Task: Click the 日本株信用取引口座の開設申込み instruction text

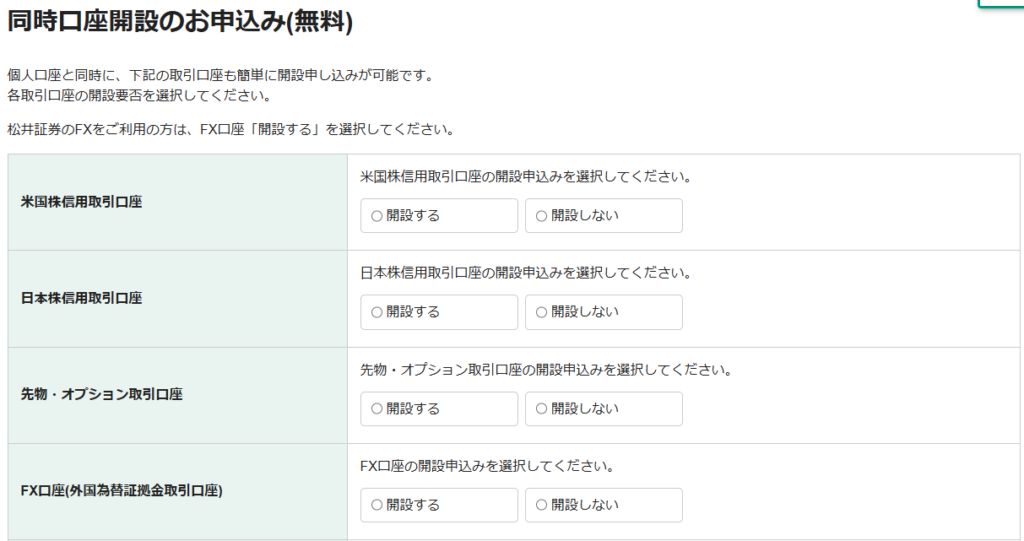Action: click(x=525, y=273)
